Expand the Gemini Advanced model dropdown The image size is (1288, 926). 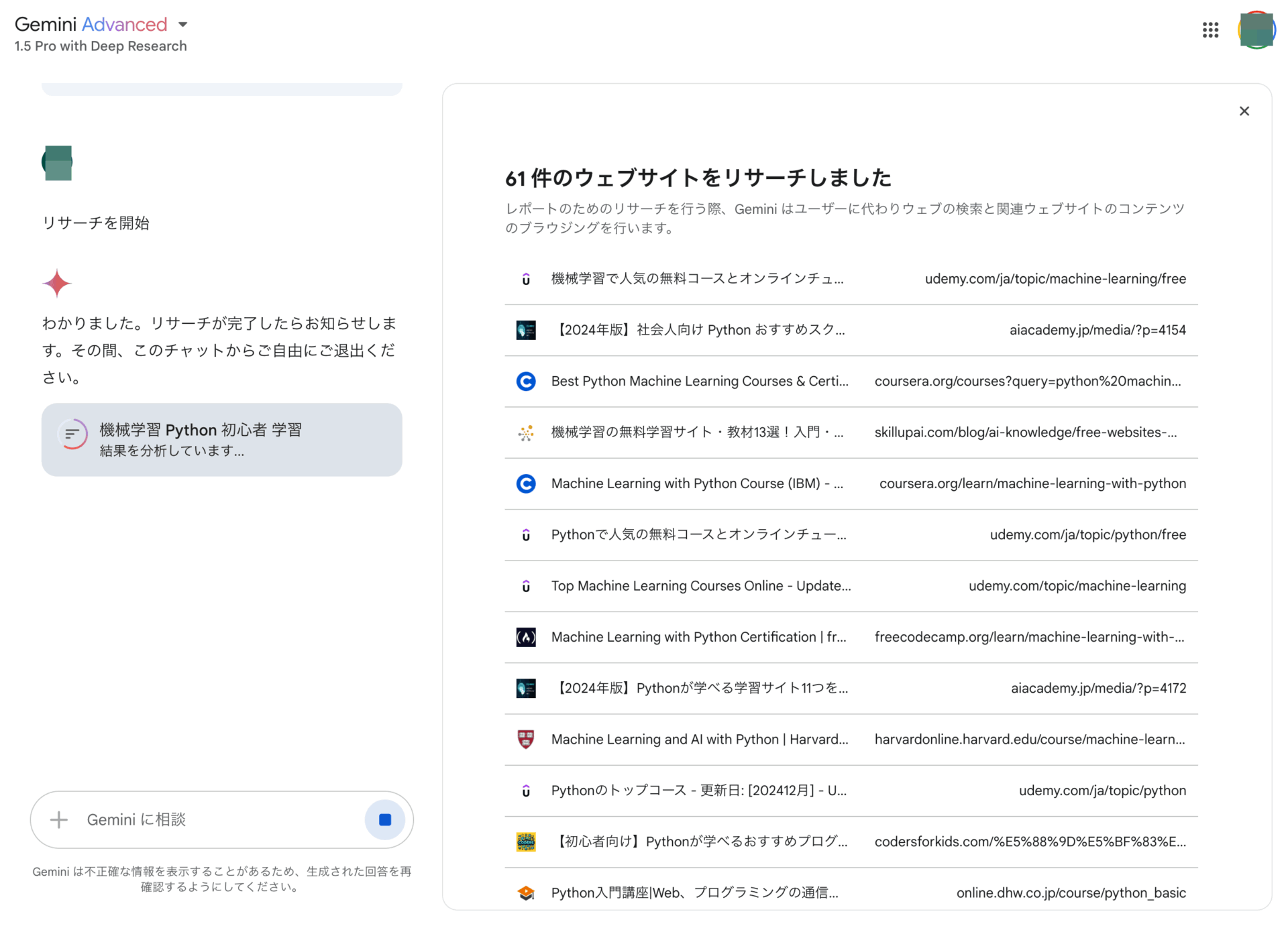click(x=182, y=25)
